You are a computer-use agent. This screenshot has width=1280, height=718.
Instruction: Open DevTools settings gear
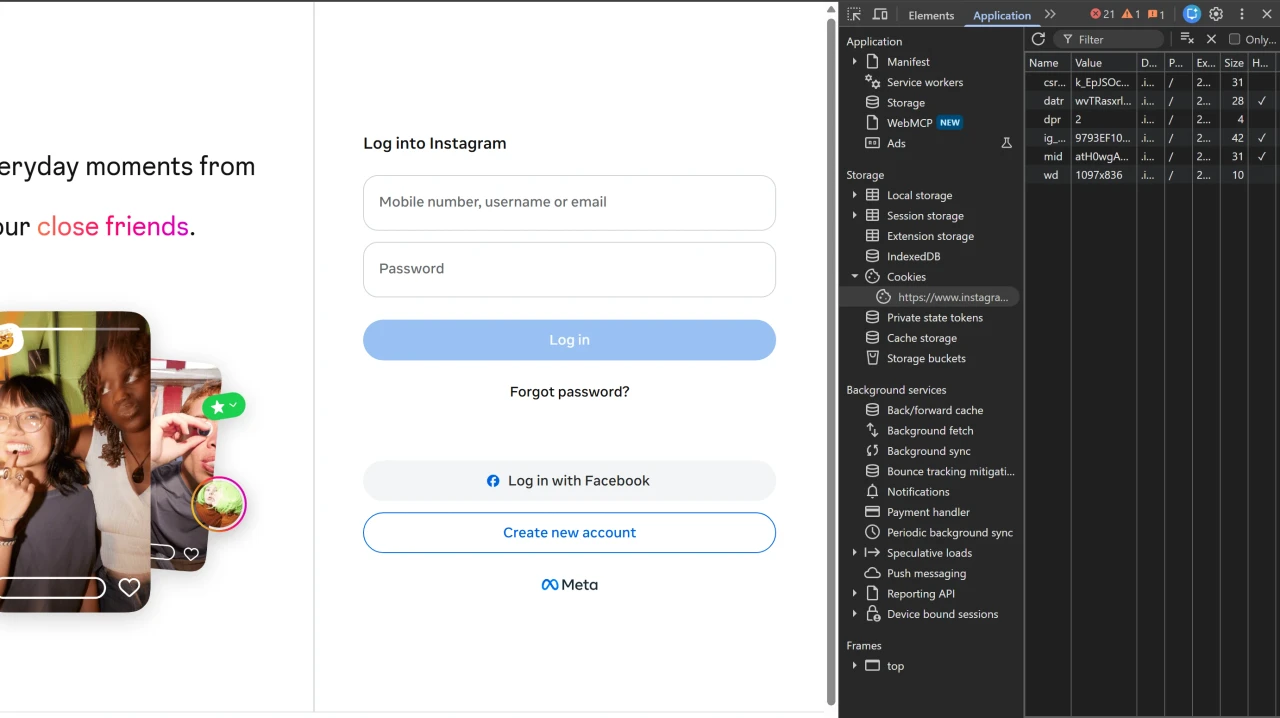[1216, 14]
